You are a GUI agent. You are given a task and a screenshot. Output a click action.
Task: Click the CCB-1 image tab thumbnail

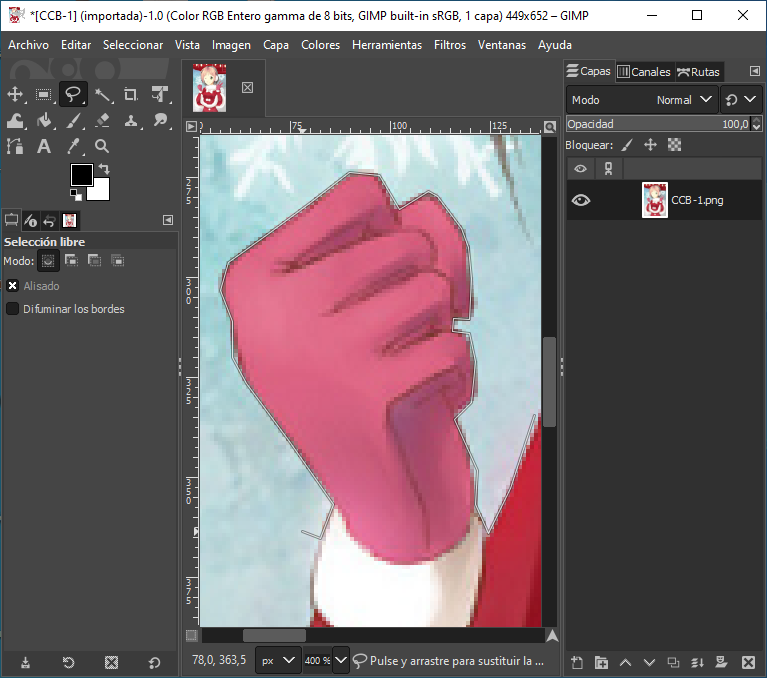point(209,88)
